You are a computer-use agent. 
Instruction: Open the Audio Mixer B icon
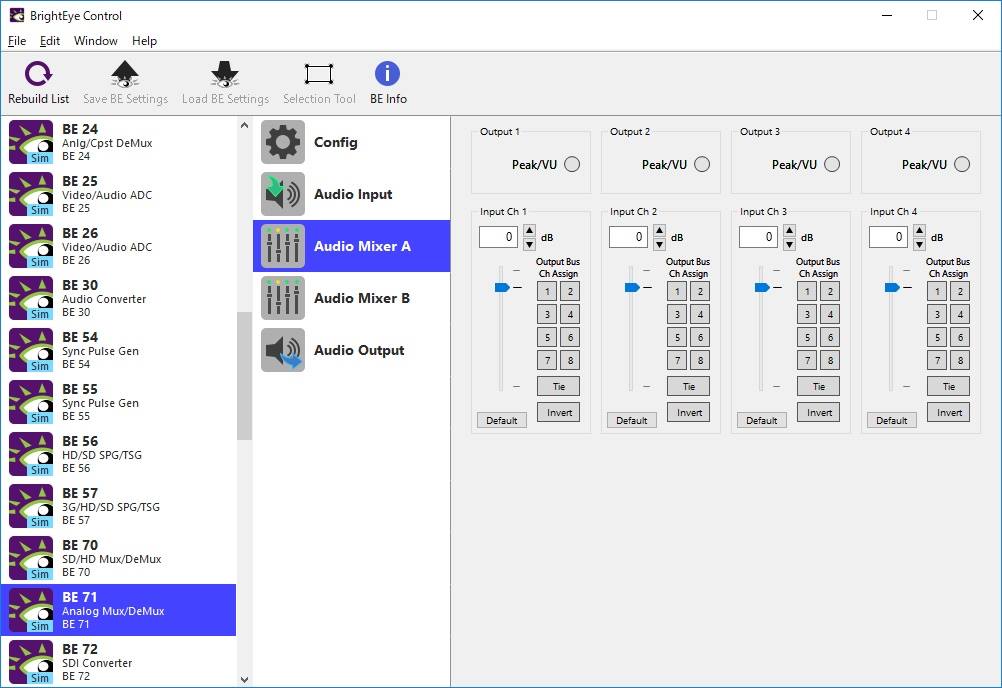283,298
